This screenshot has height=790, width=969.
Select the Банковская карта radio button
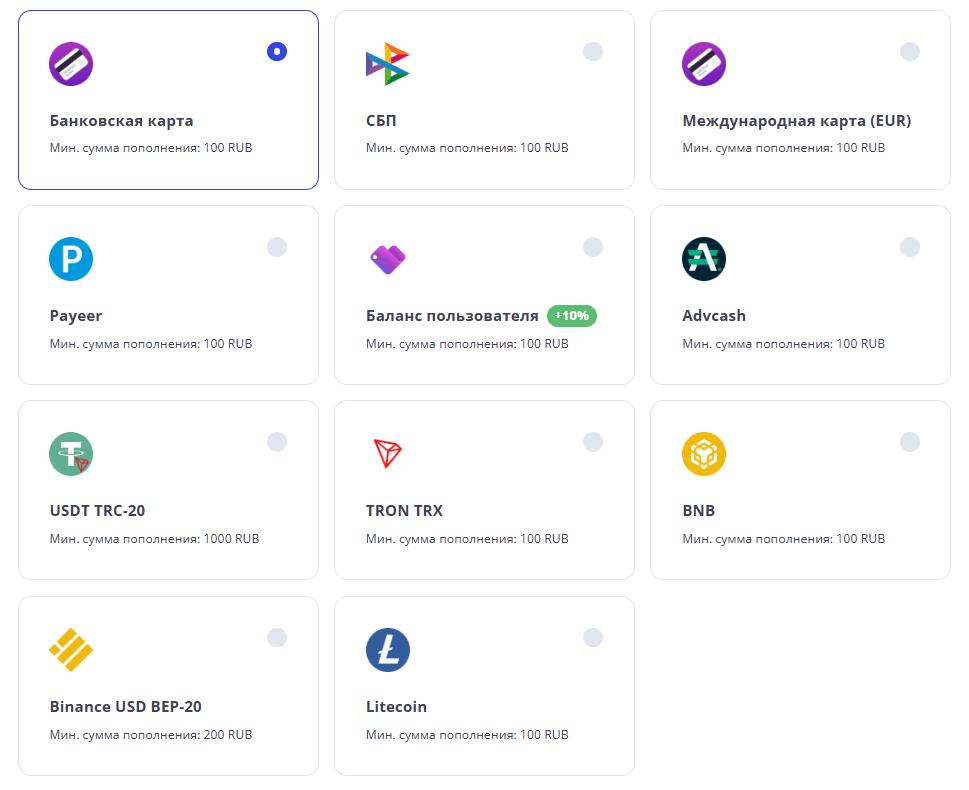pos(277,51)
